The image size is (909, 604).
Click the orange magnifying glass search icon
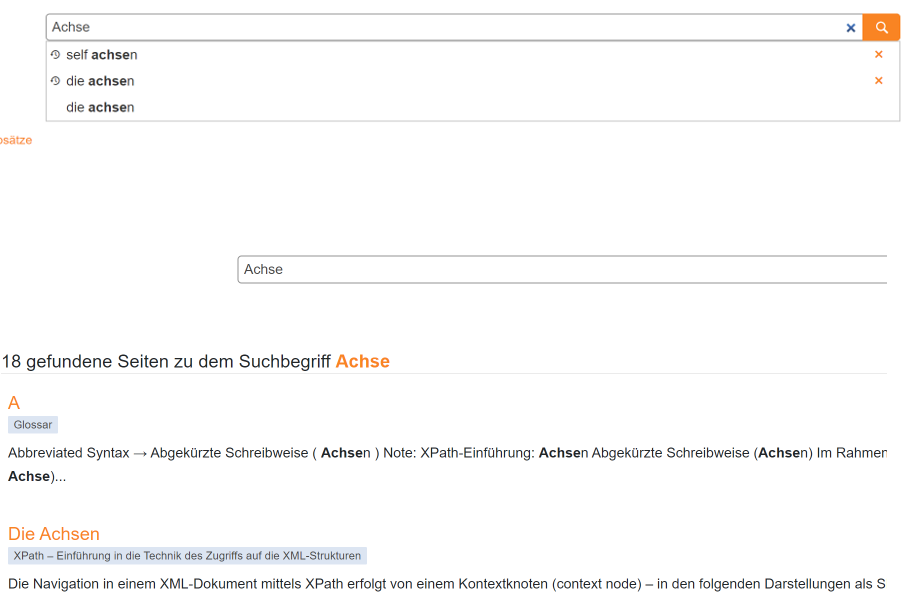tap(880, 27)
